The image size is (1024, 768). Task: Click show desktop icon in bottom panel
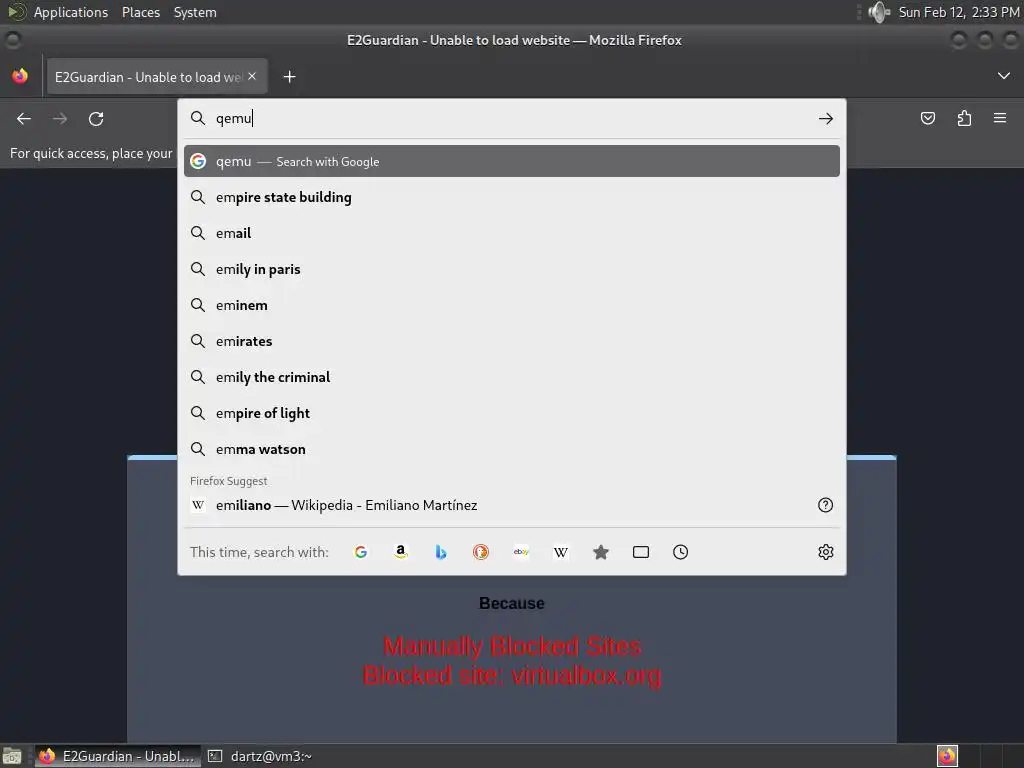pos(12,756)
